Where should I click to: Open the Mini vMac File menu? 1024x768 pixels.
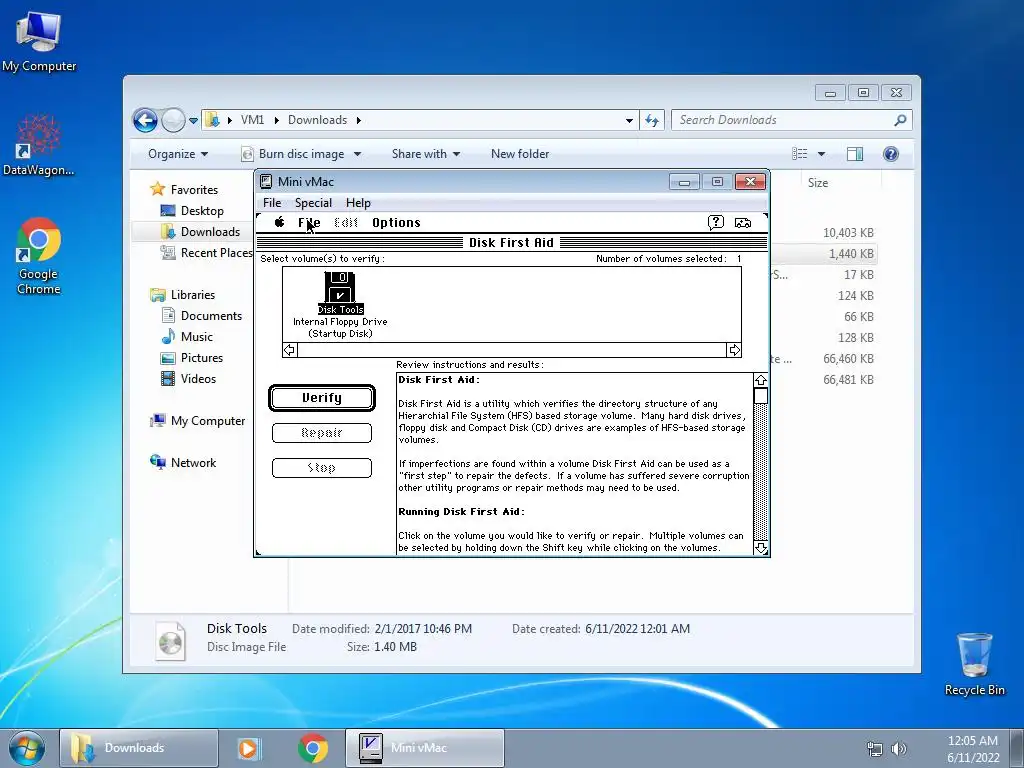[272, 202]
